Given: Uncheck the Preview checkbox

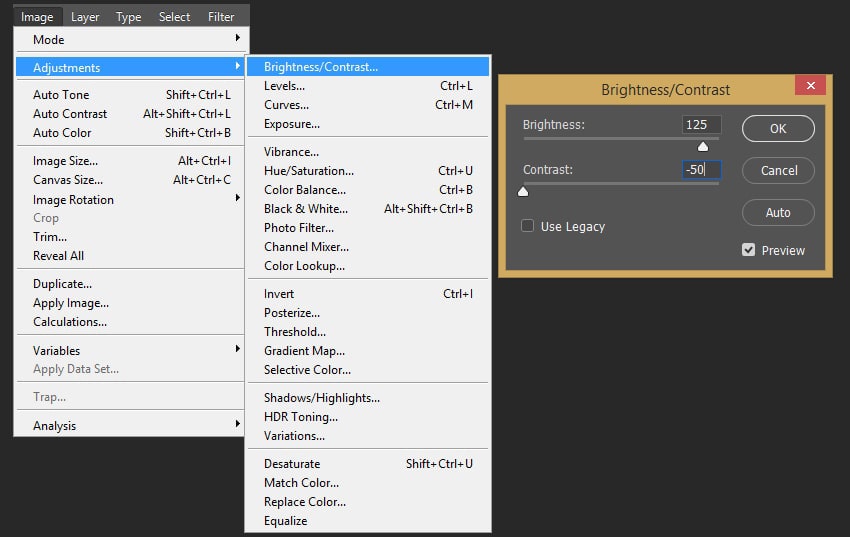Looking at the screenshot, I should point(748,250).
